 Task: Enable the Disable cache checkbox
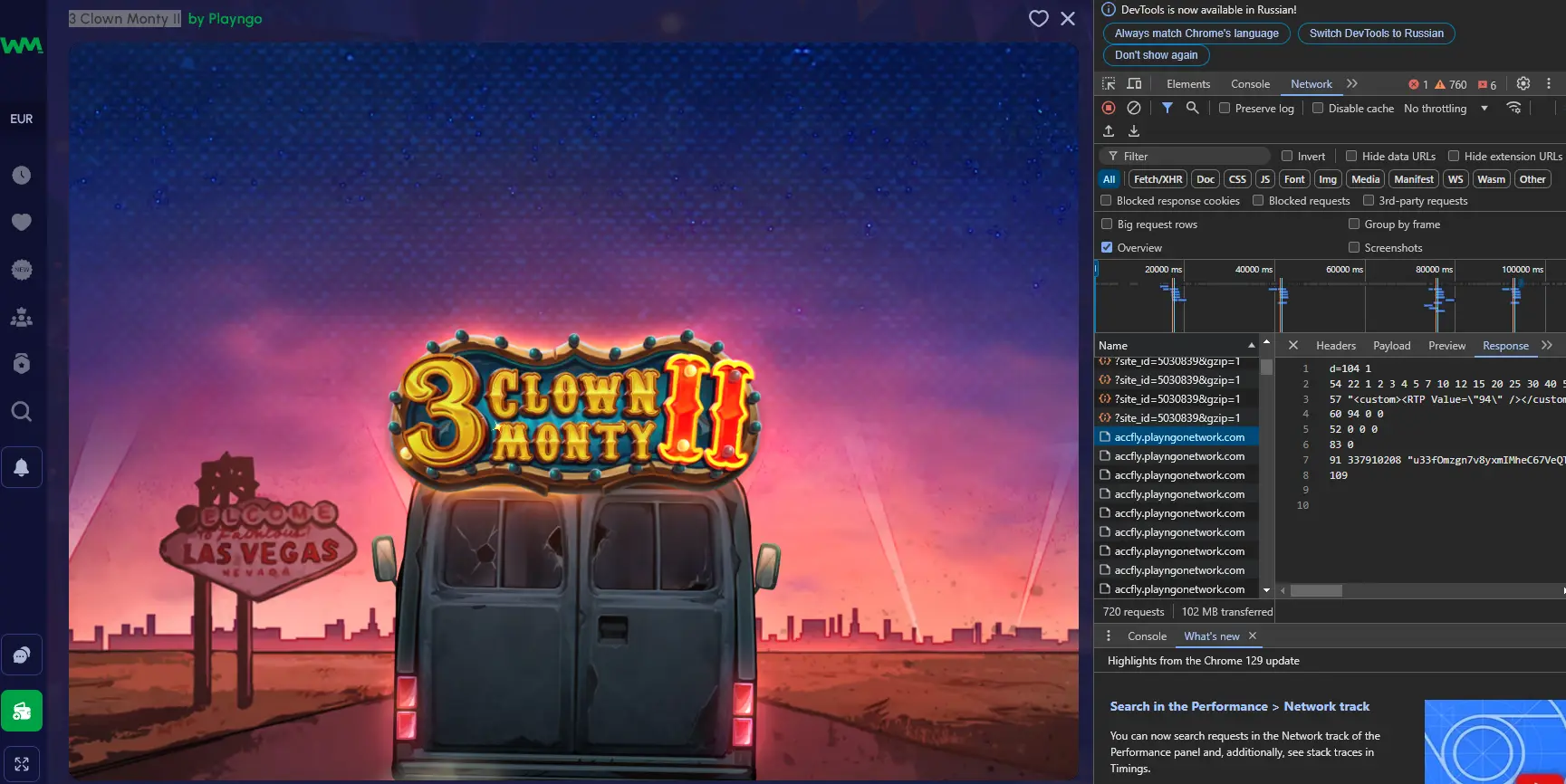(1318, 108)
